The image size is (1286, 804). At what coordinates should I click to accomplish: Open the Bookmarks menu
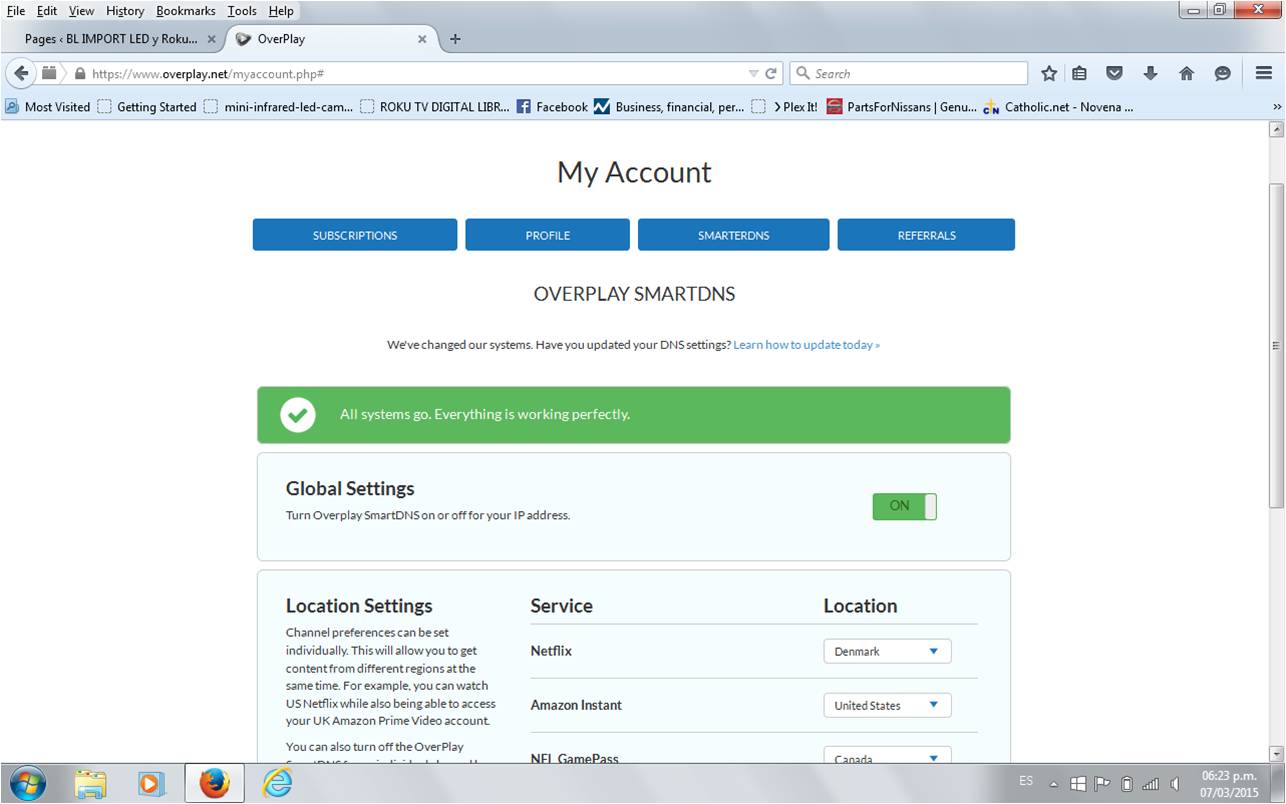pyautogui.click(x=186, y=11)
